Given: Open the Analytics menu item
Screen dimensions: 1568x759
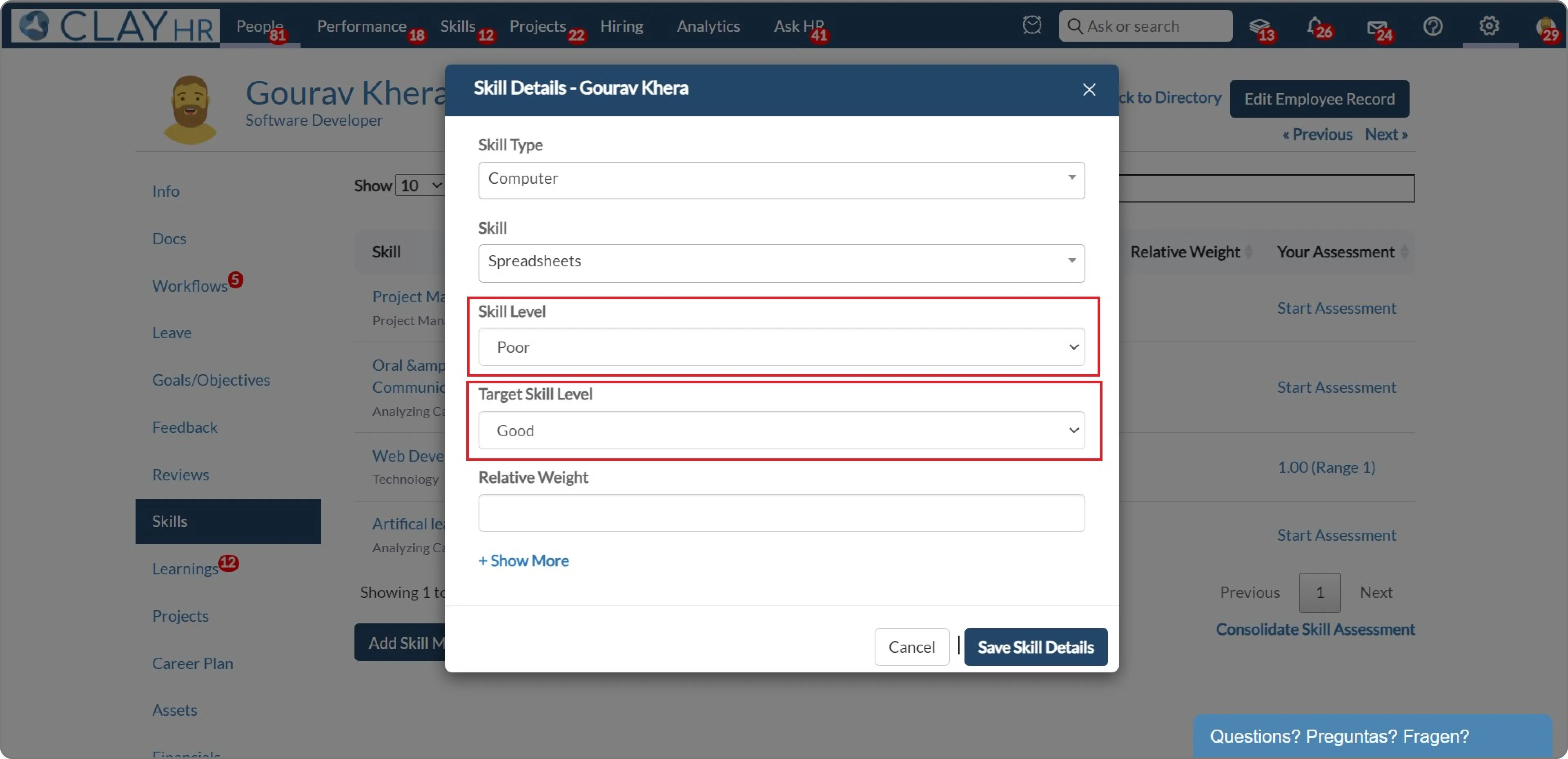Looking at the screenshot, I should click(708, 26).
